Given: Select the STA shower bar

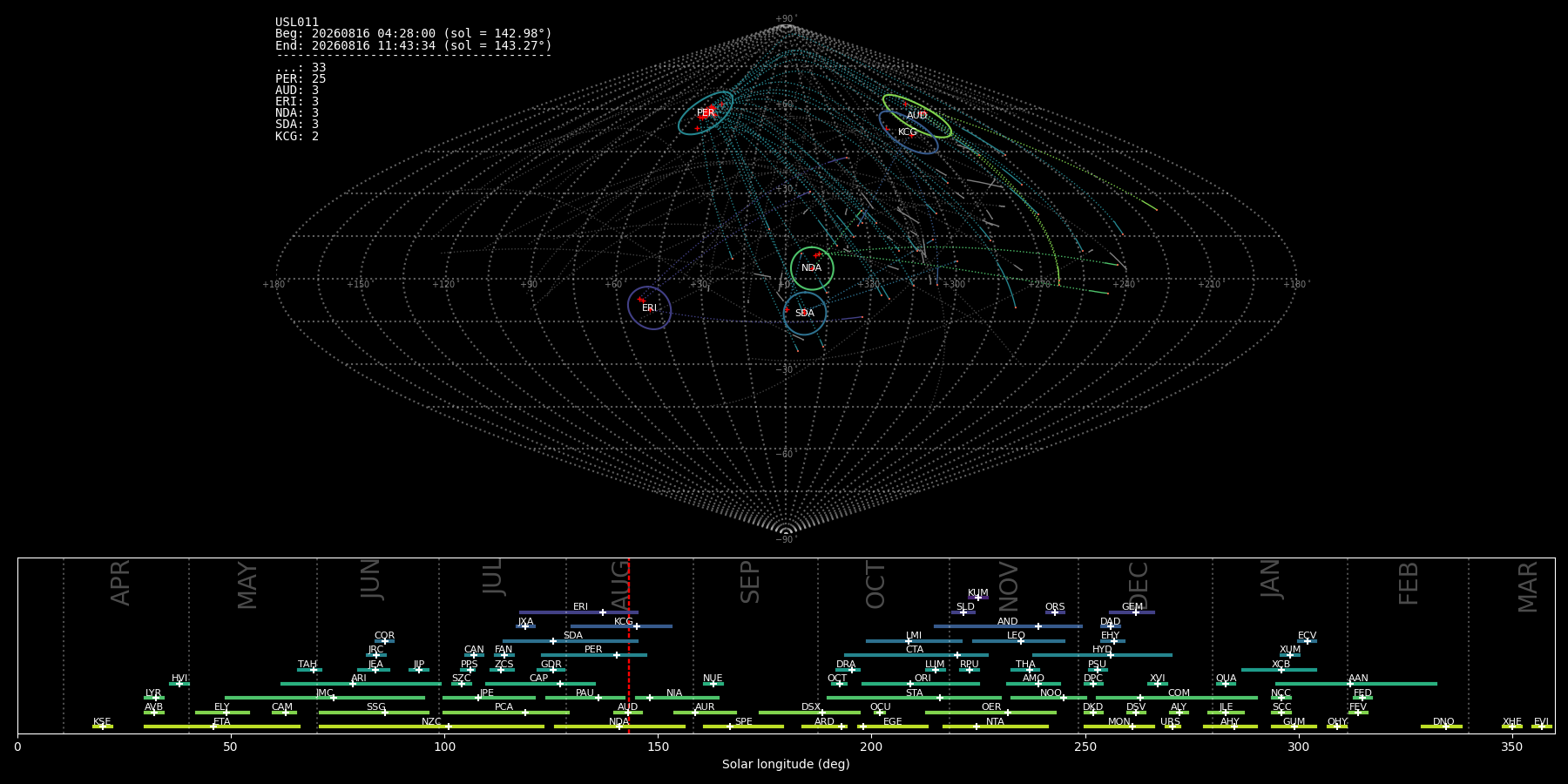Looking at the screenshot, I should click(914, 698).
